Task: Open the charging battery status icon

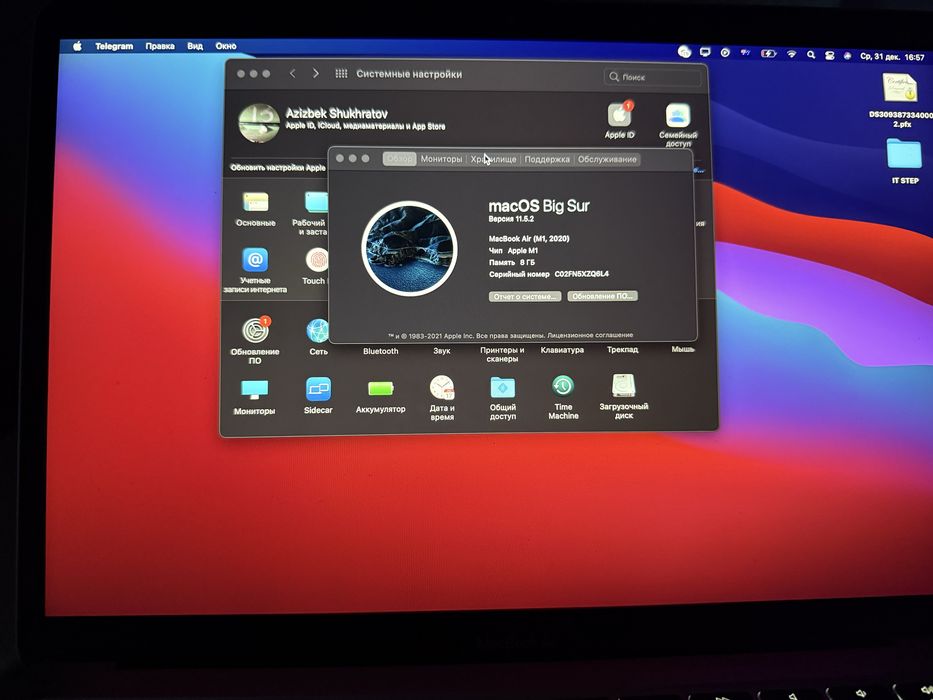Action: 768,54
